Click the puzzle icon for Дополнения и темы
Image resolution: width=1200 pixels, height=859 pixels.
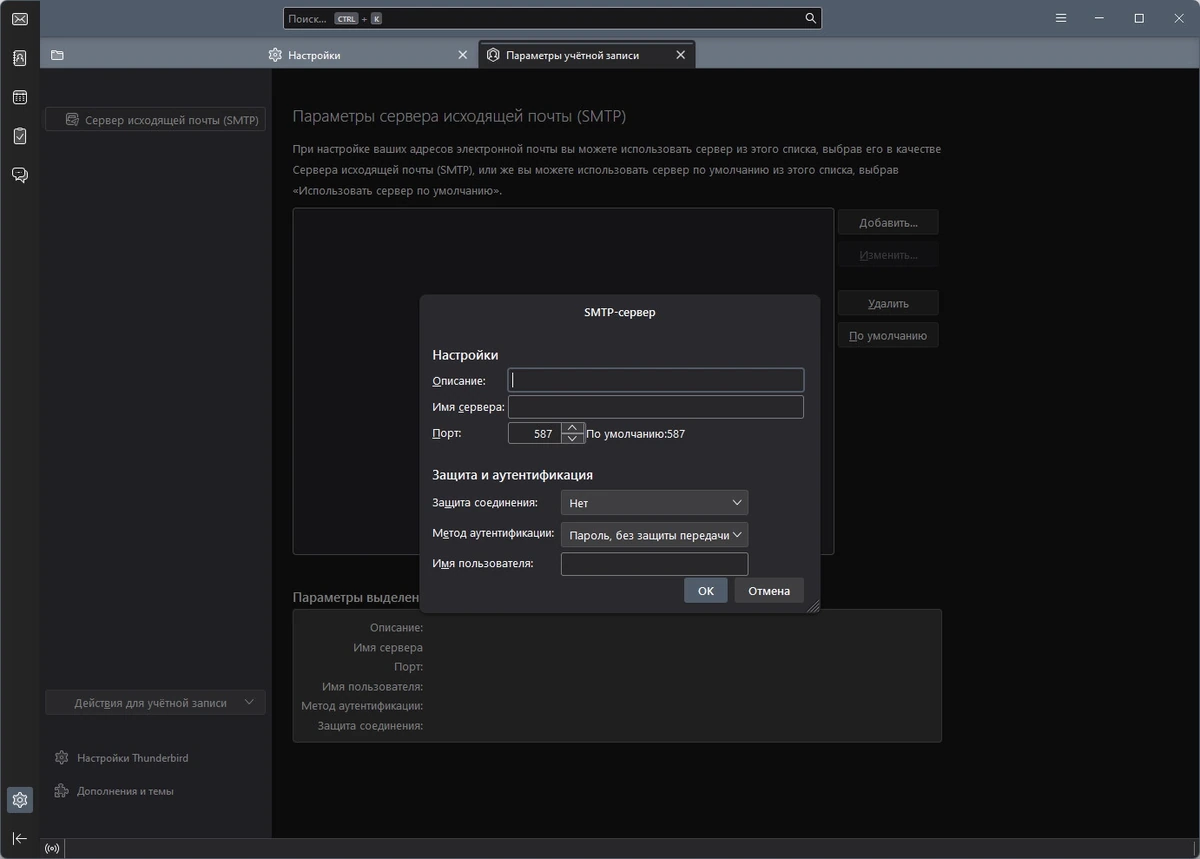pos(62,791)
